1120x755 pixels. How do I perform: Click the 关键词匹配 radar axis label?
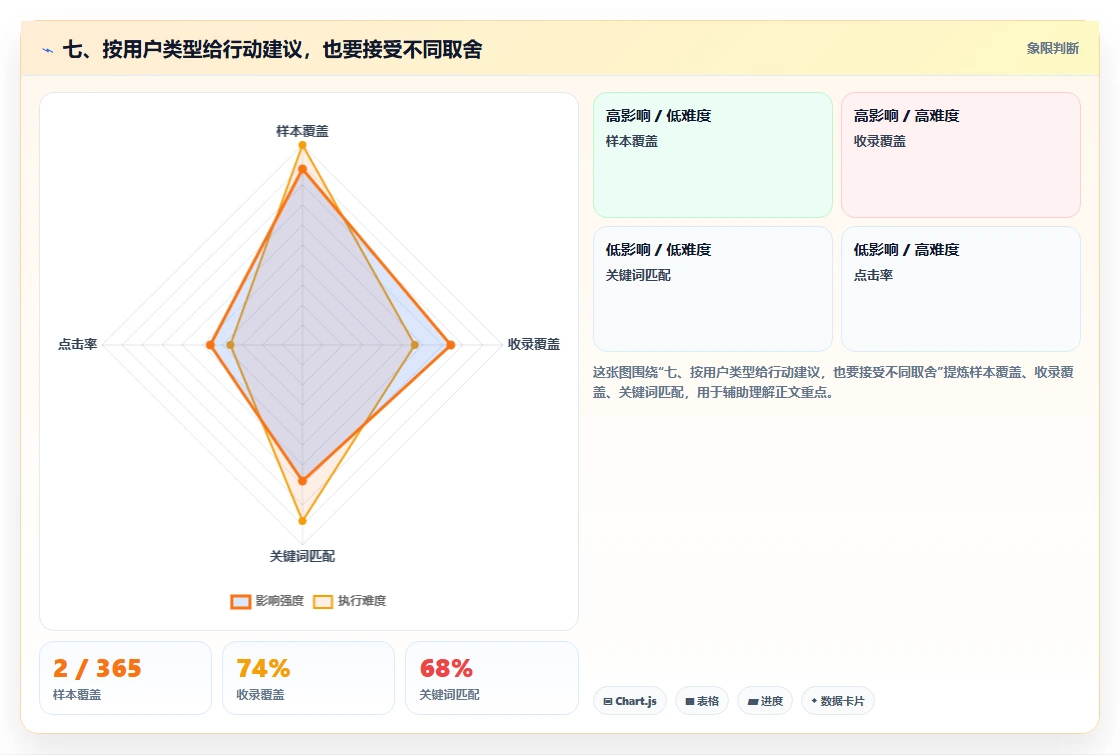tap(302, 556)
